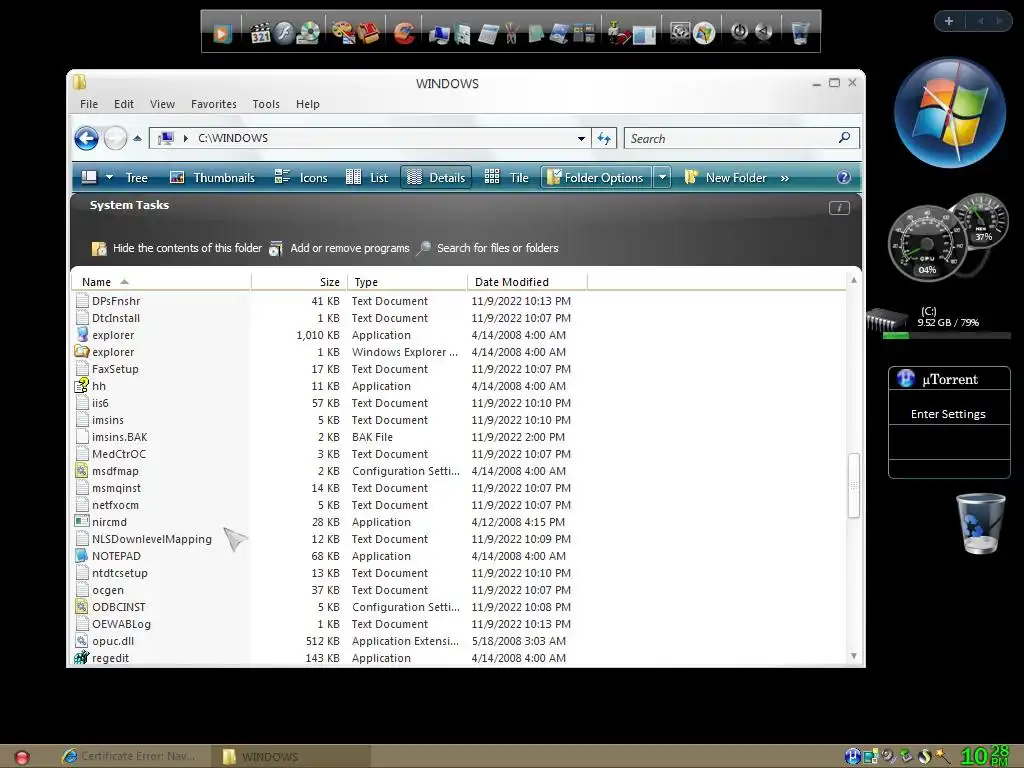Click the power button icon in dock
The height and width of the screenshot is (768, 1024).
tap(739, 31)
